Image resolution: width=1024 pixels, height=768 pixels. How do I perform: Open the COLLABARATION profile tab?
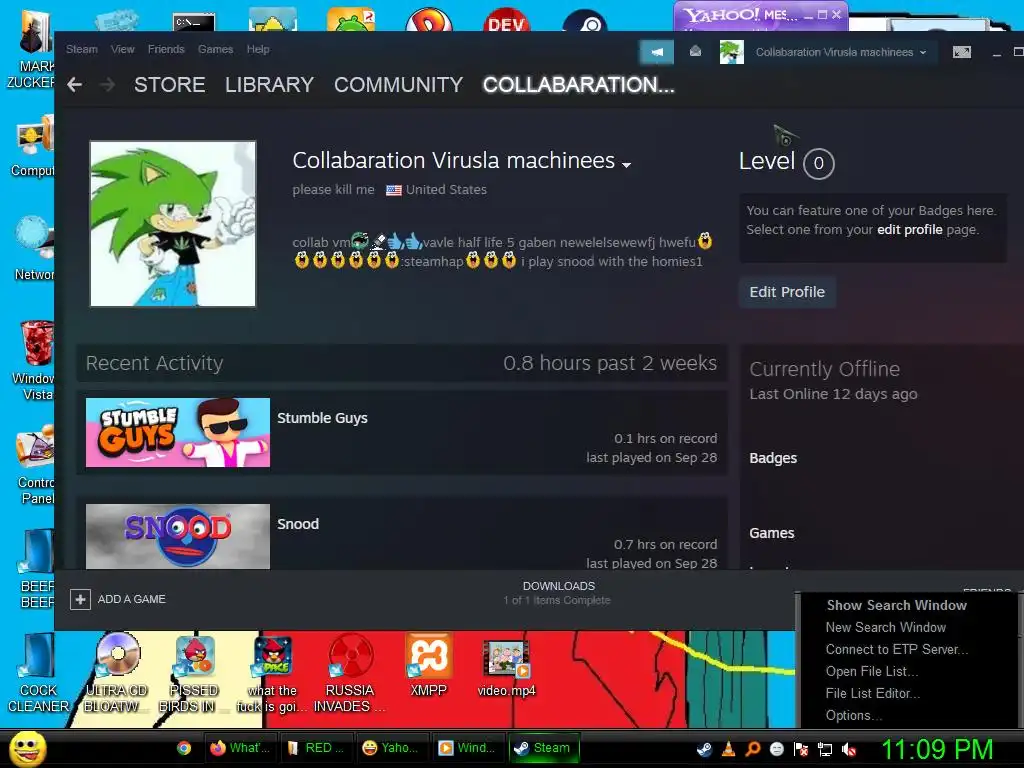click(579, 85)
